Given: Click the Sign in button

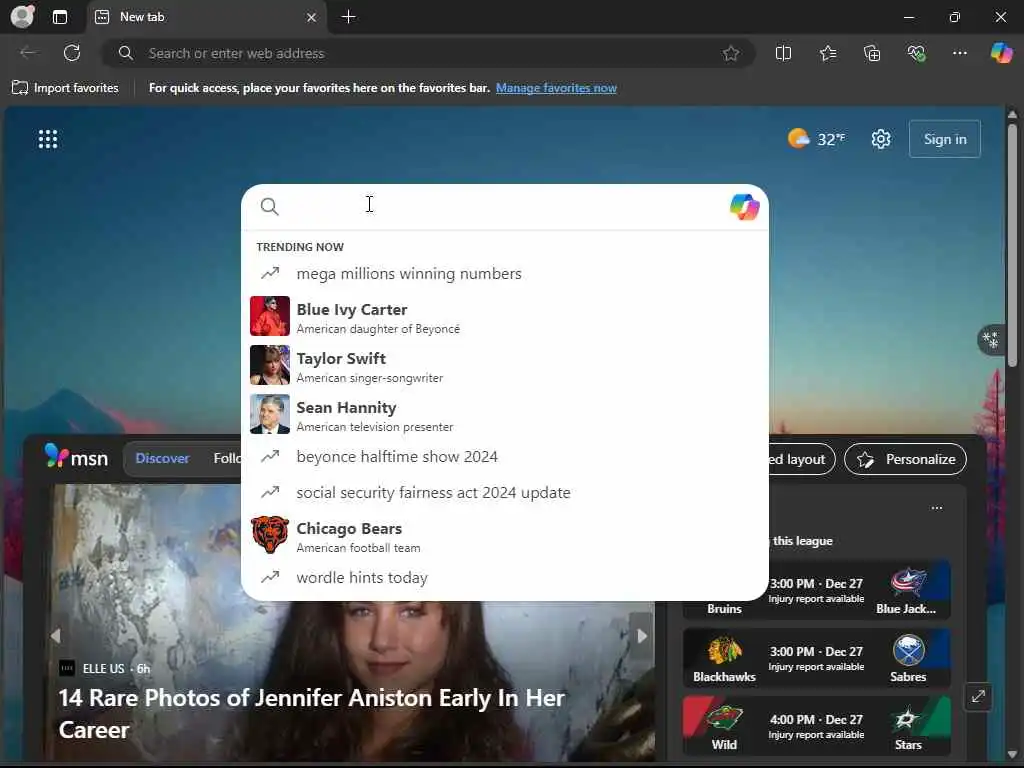Looking at the screenshot, I should tap(944, 139).
